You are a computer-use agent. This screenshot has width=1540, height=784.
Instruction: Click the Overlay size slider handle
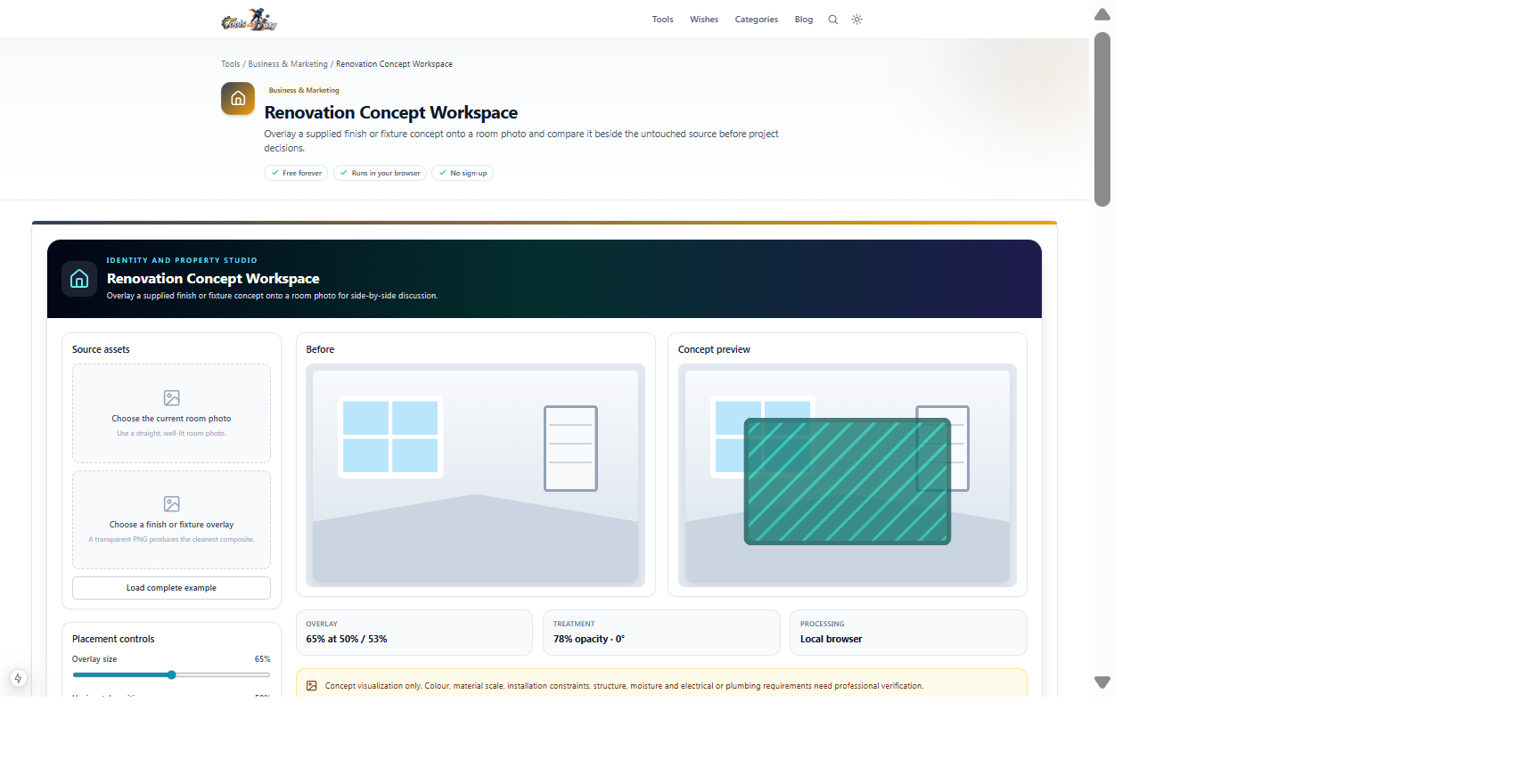(x=172, y=675)
